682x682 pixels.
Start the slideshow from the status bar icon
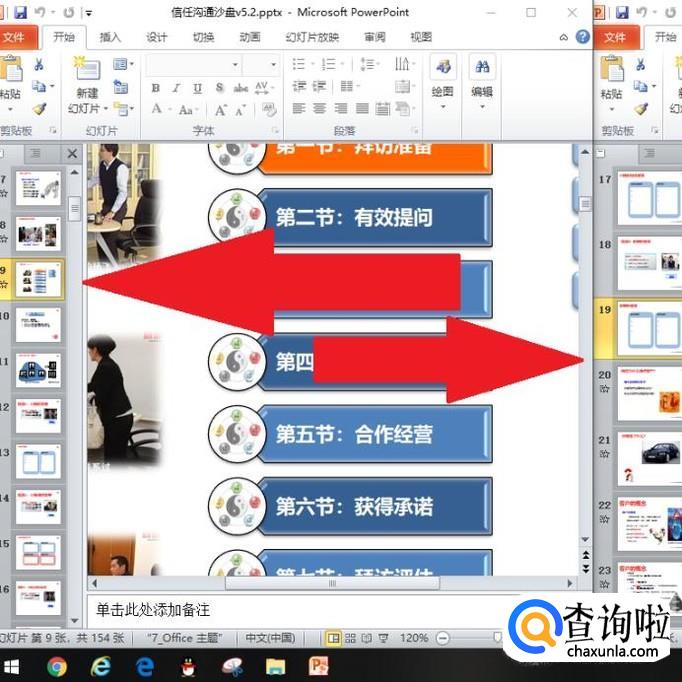point(383,638)
